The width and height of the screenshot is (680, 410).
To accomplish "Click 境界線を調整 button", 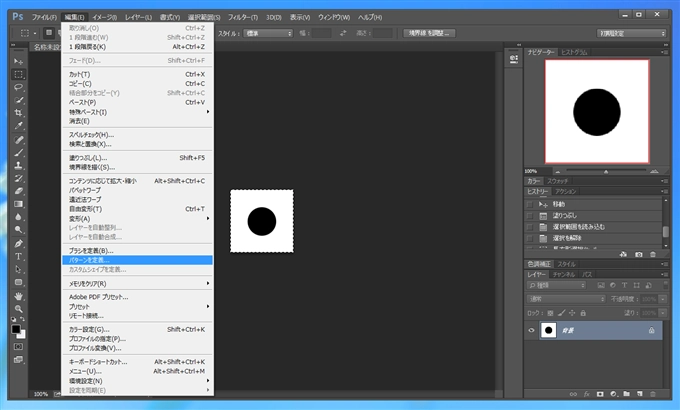I will click(x=429, y=33).
